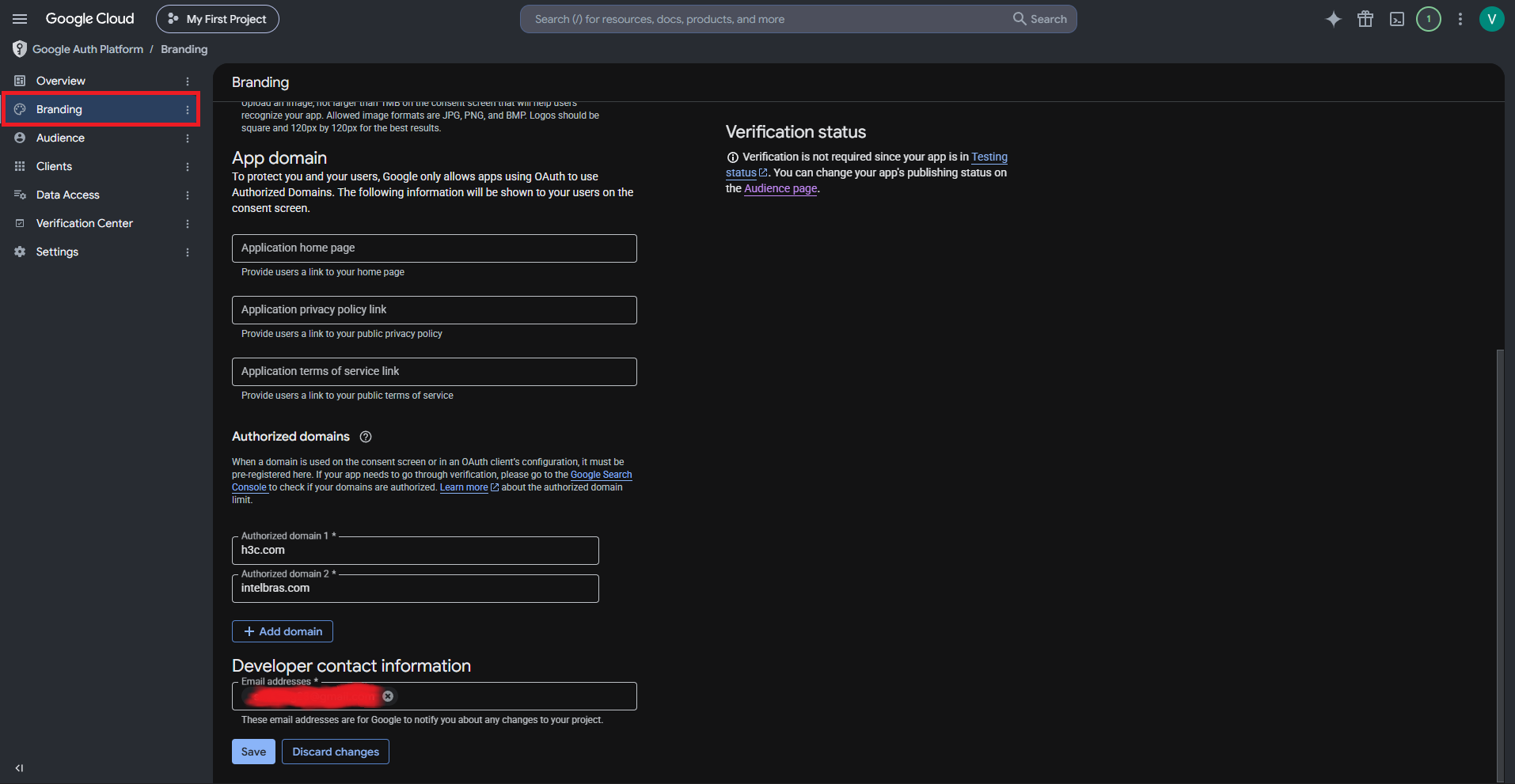Open Settings item's three-dot menu
The width and height of the screenshot is (1515, 784).
(188, 252)
